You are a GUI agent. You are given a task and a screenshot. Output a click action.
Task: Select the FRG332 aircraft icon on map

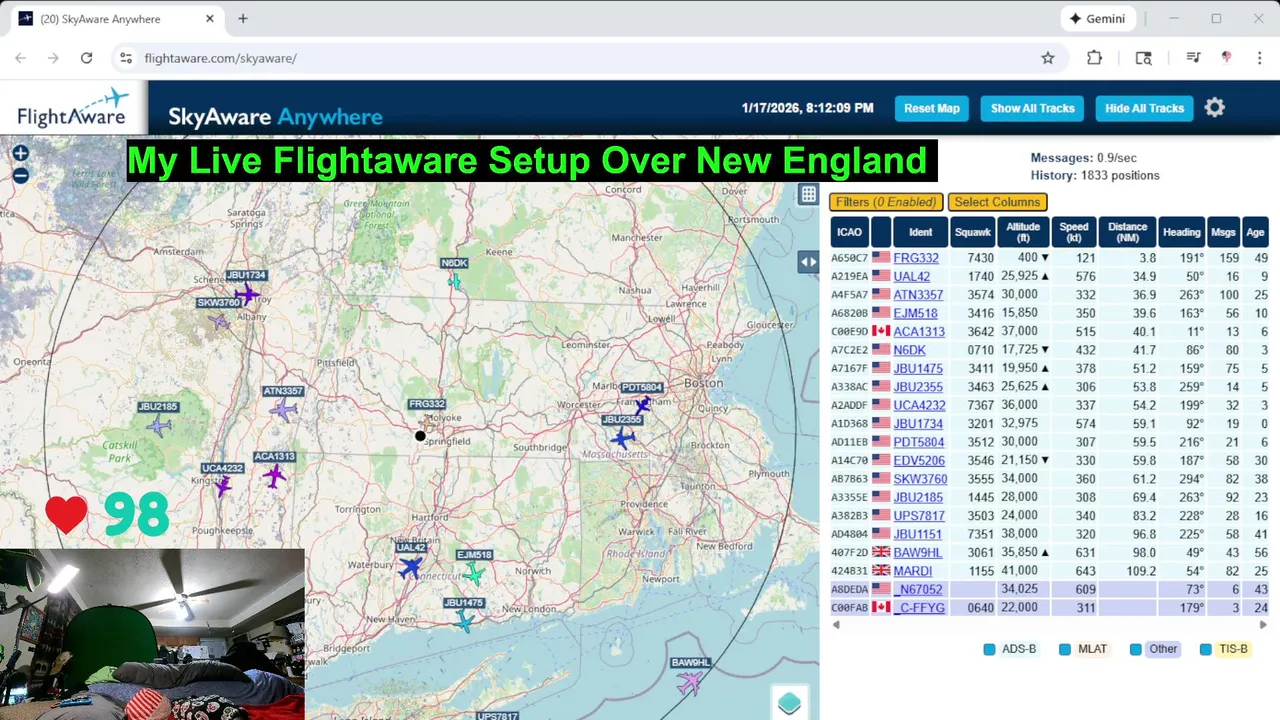pyautogui.click(x=430, y=419)
